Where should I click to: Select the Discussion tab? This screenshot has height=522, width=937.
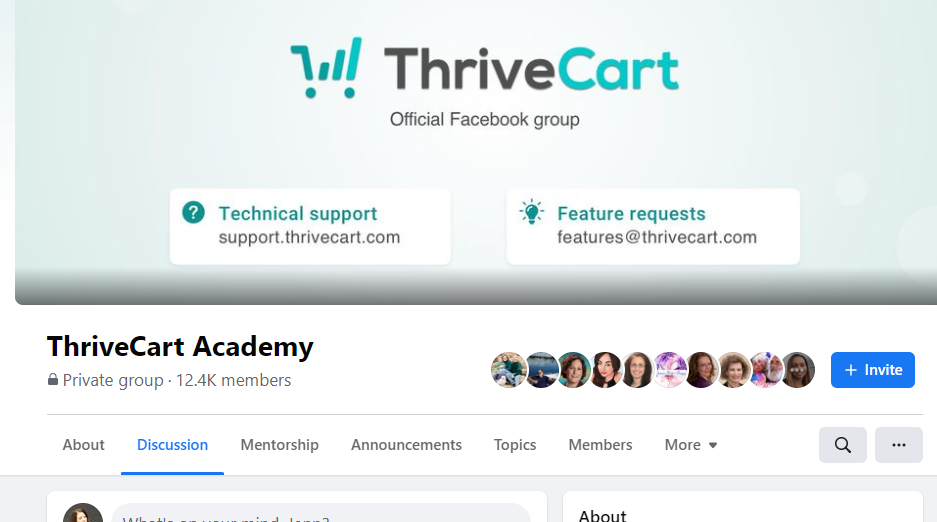(x=172, y=445)
